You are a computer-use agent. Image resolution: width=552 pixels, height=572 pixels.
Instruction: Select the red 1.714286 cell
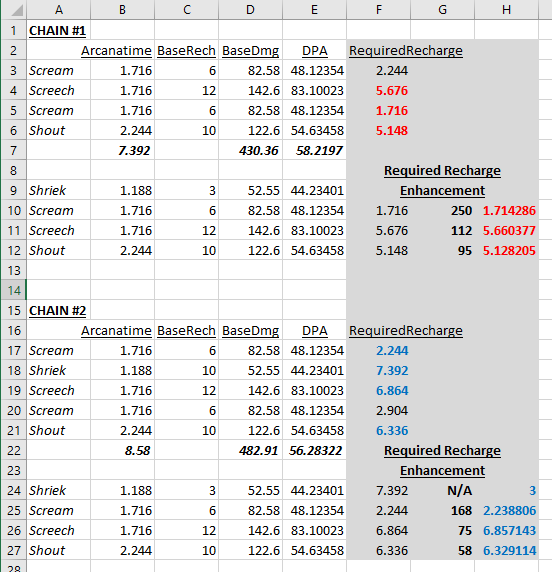[506, 210]
